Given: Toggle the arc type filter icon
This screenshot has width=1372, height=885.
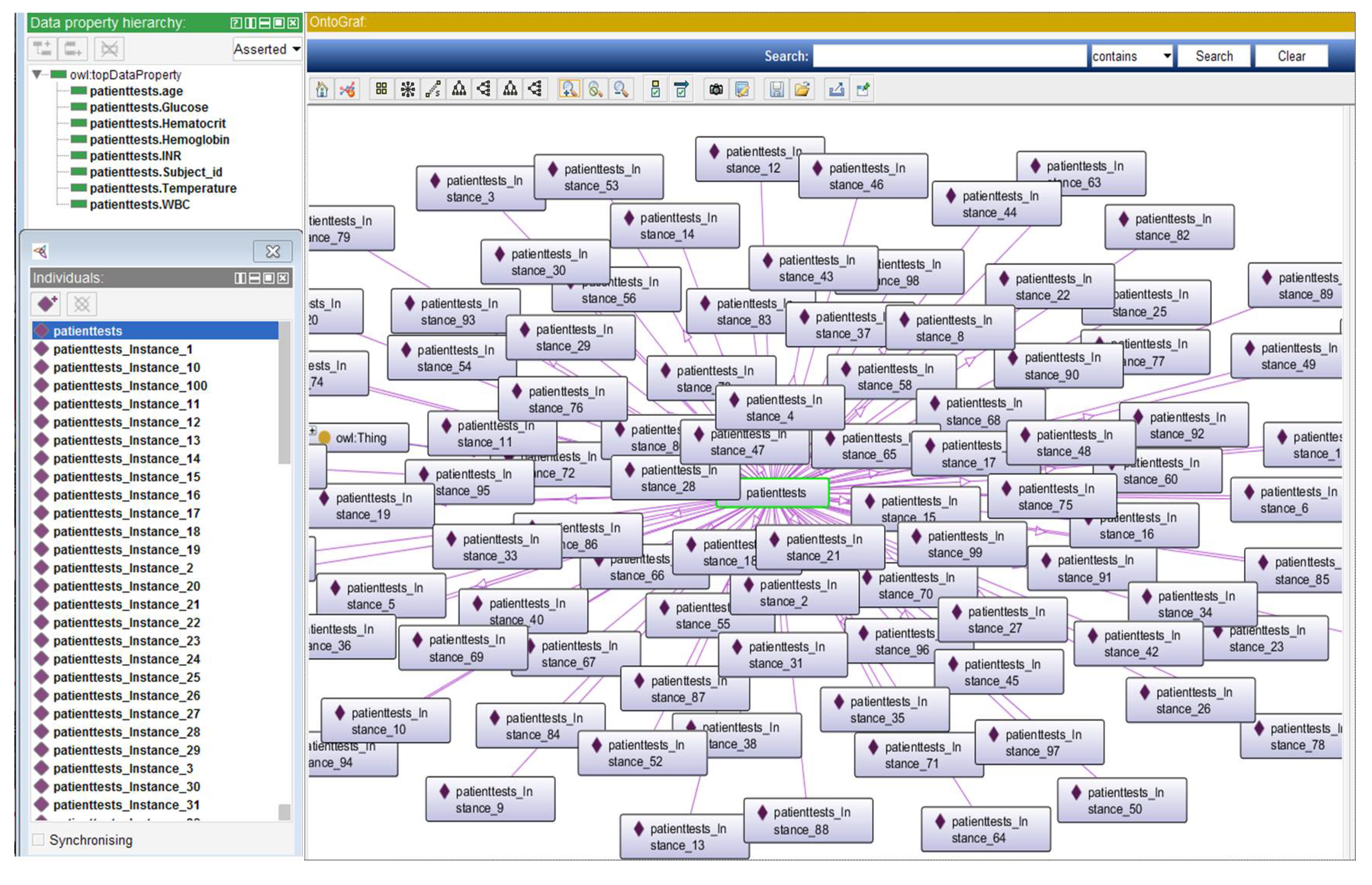Looking at the screenshot, I should pyautogui.click(x=681, y=90).
